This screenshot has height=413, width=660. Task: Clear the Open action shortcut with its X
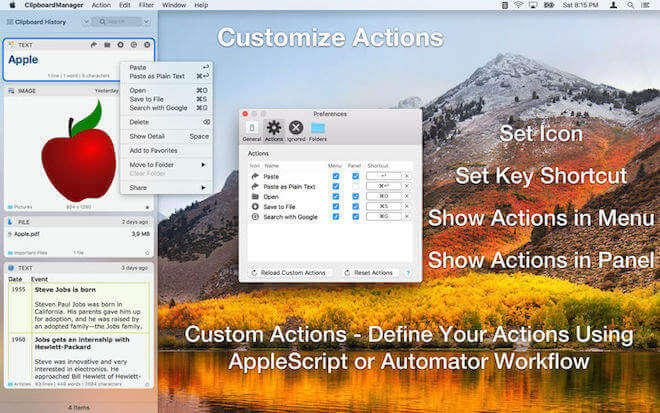pyautogui.click(x=407, y=196)
